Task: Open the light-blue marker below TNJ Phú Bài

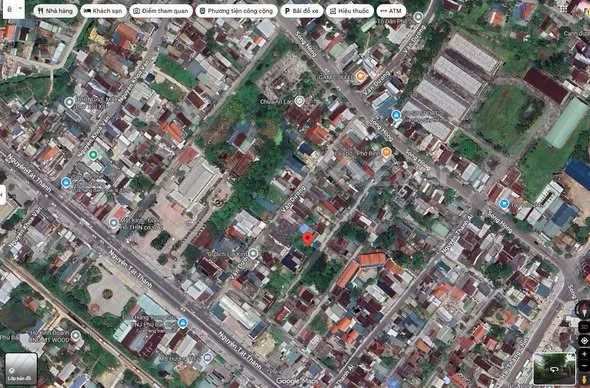Action: [207, 357]
